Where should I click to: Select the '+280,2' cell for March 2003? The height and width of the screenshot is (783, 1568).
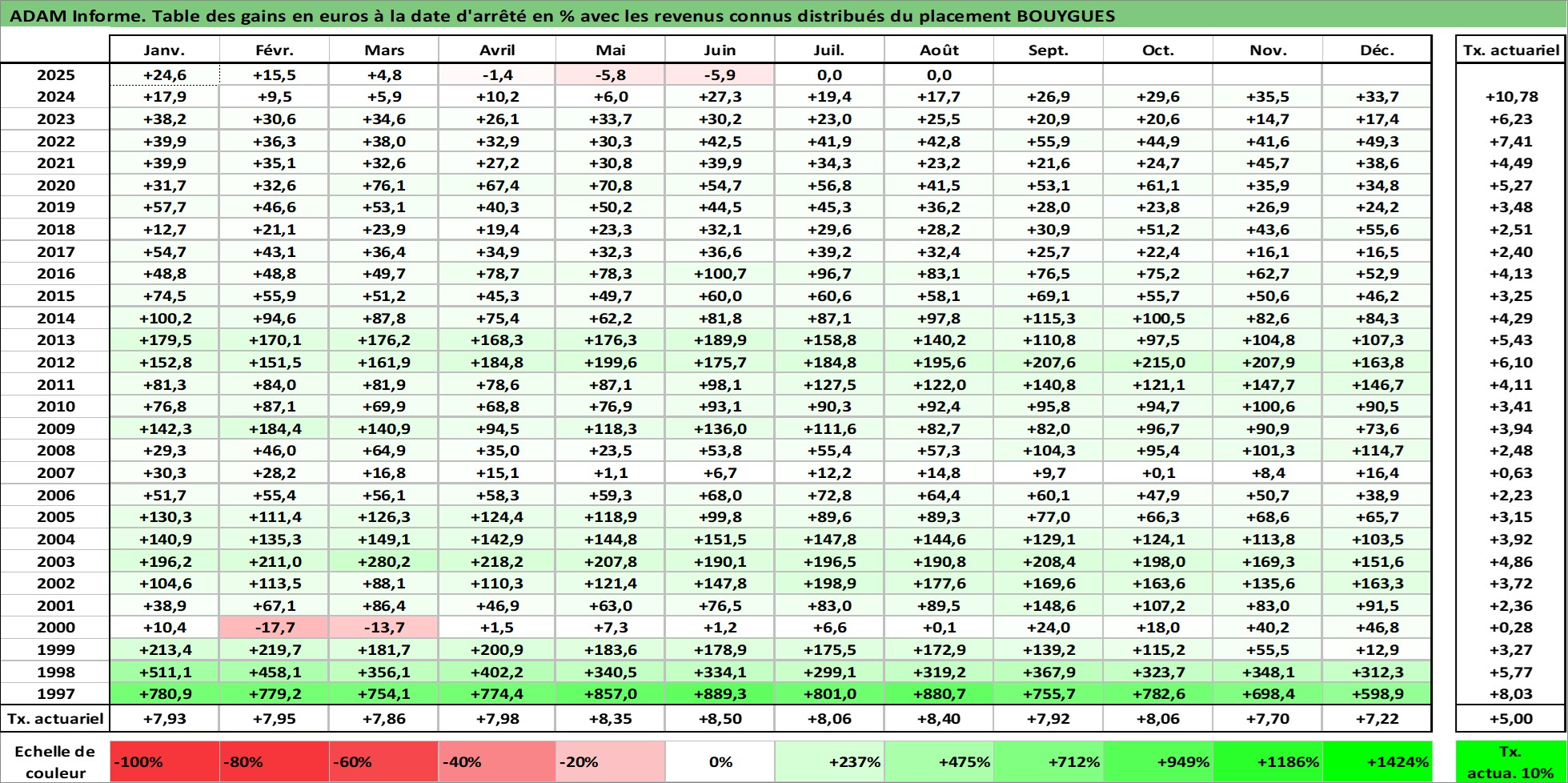point(384,561)
